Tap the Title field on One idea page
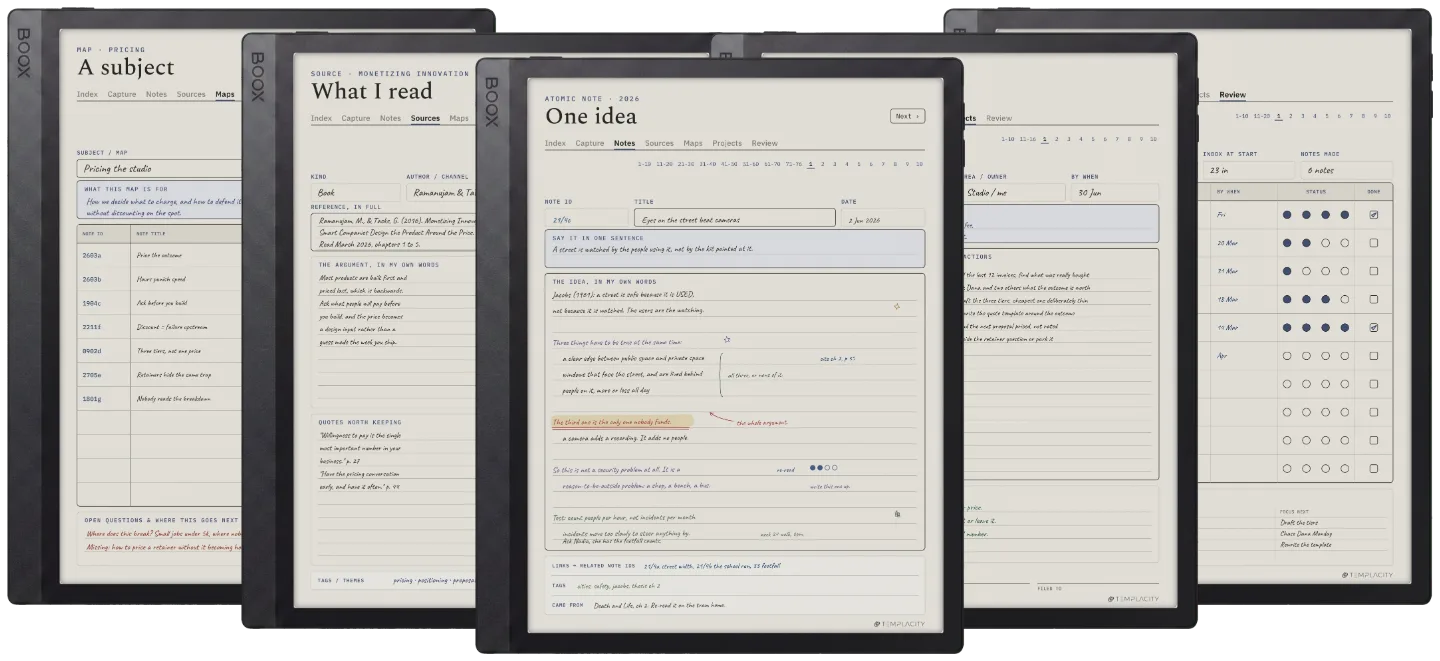Screen dimensions: 1440x661 pyautogui.click(x=735, y=218)
